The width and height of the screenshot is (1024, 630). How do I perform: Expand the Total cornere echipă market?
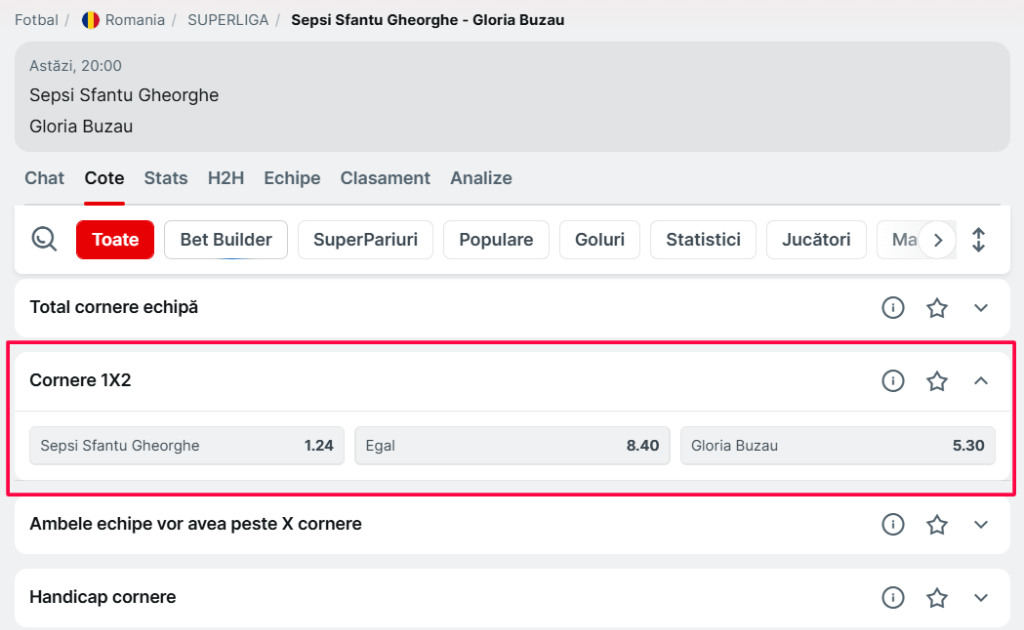(981, 307)
